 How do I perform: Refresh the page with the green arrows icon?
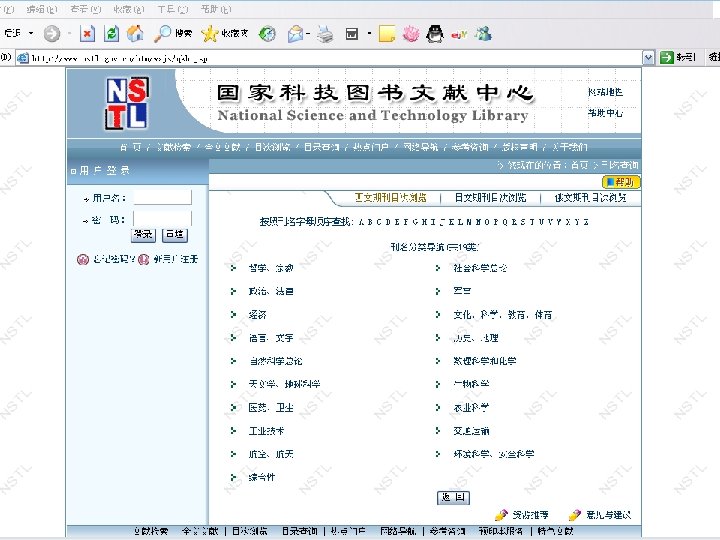click(x=111, y=34)
